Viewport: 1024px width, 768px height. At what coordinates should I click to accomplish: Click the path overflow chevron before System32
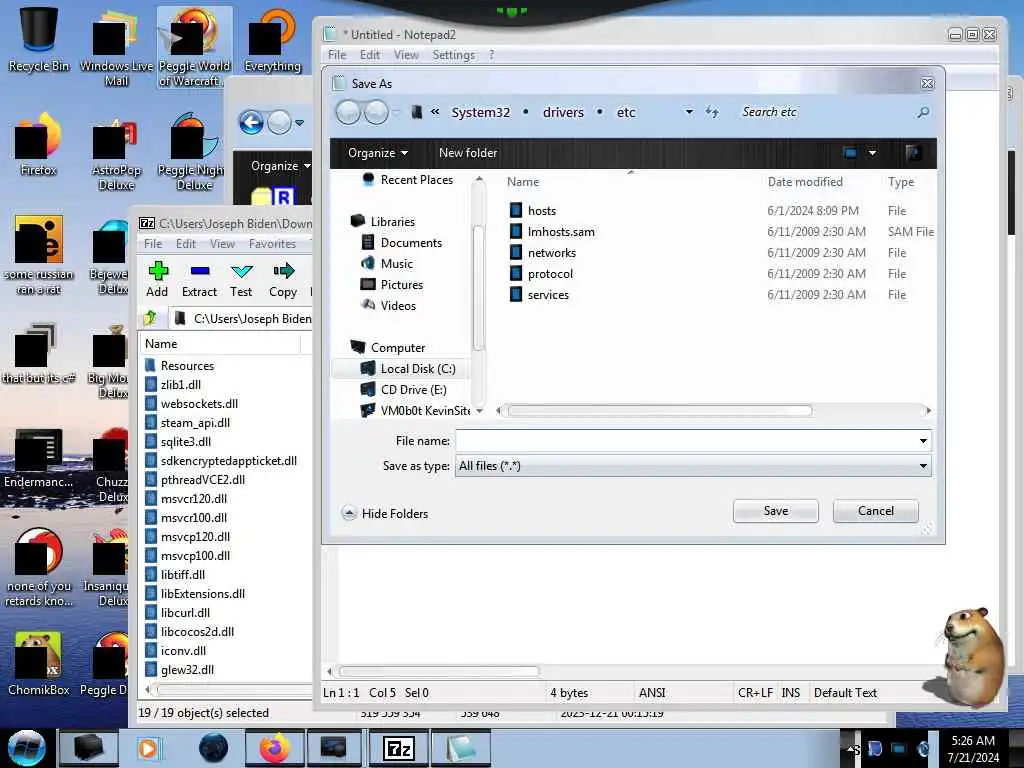click(x=435, y=112)
